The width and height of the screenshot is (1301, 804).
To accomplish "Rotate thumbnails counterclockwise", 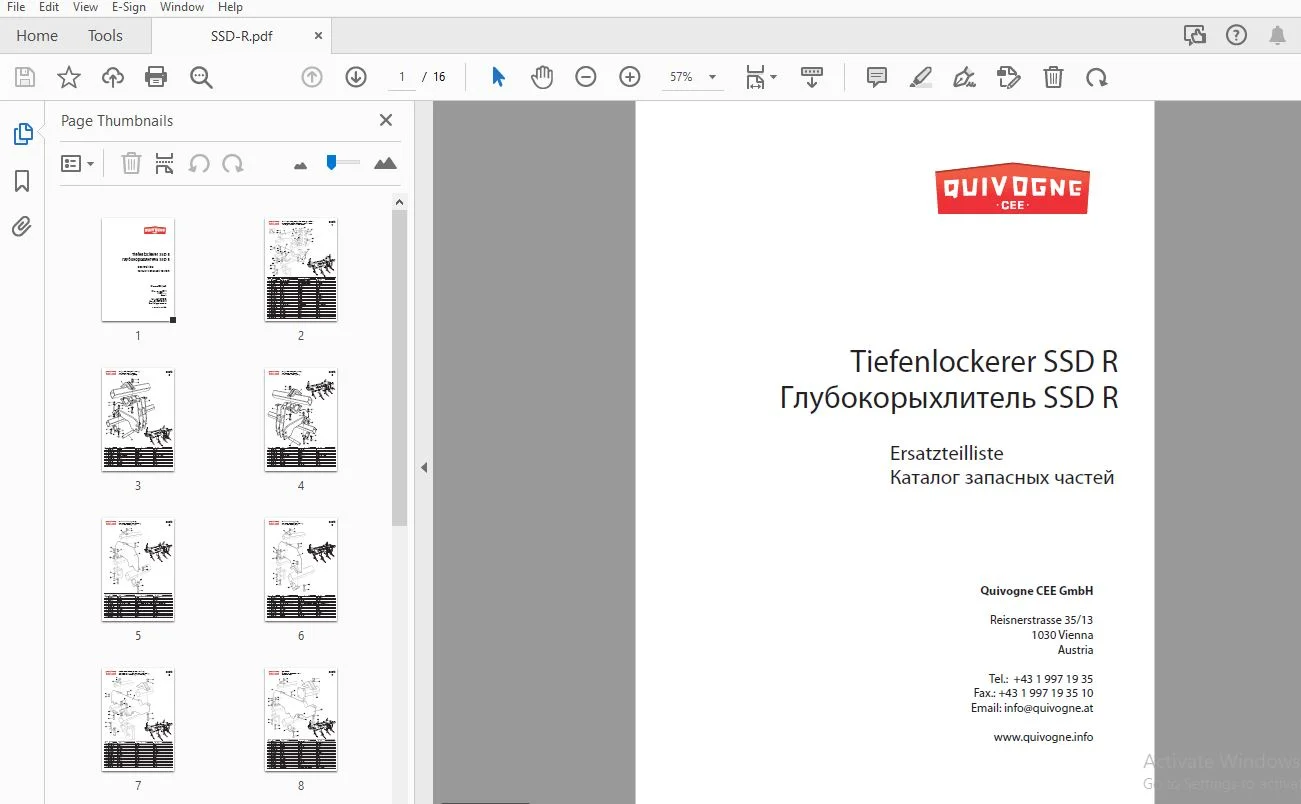I will 199,163.
